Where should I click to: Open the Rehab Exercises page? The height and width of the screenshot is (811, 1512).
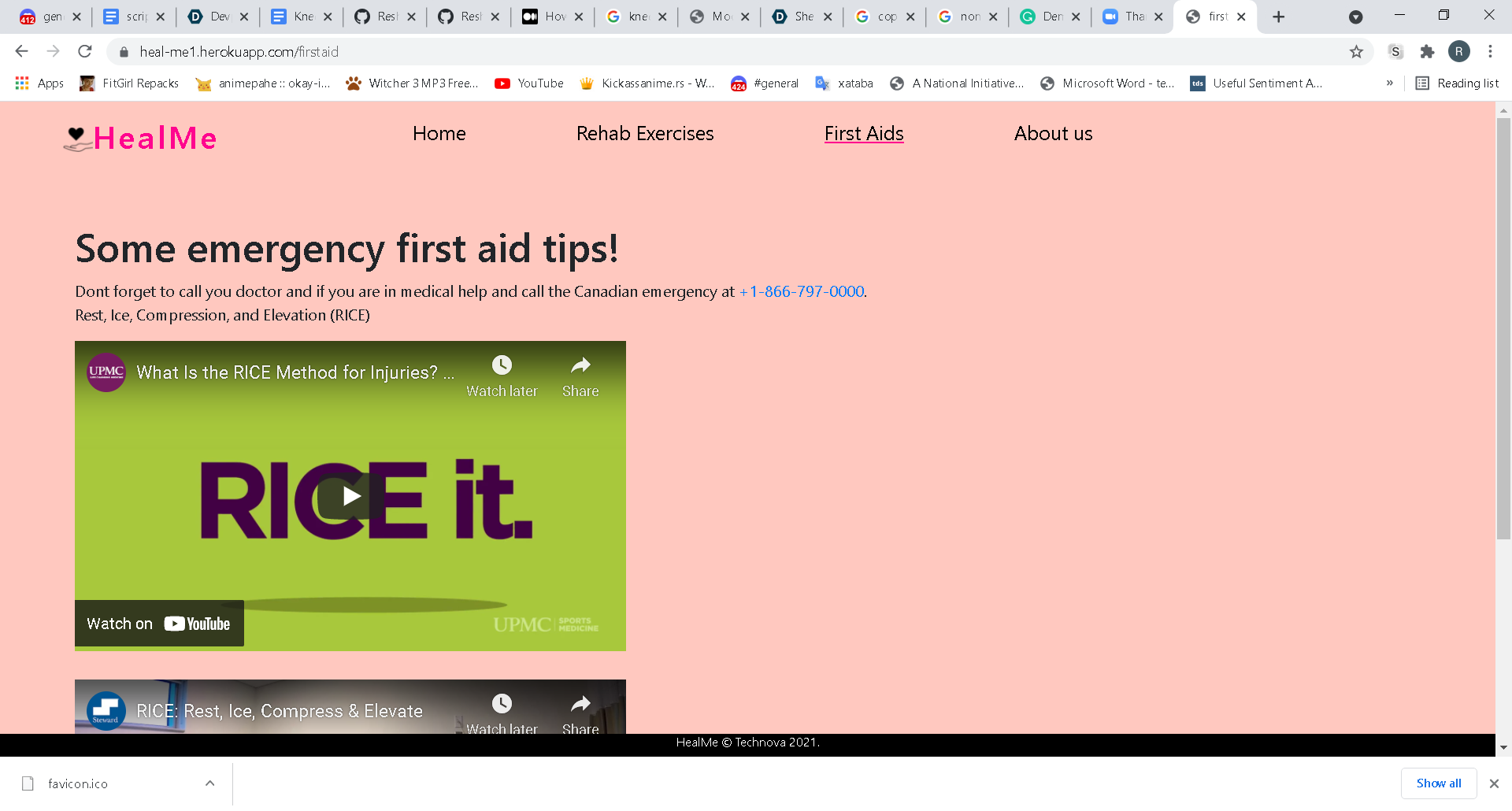(645, 134)
